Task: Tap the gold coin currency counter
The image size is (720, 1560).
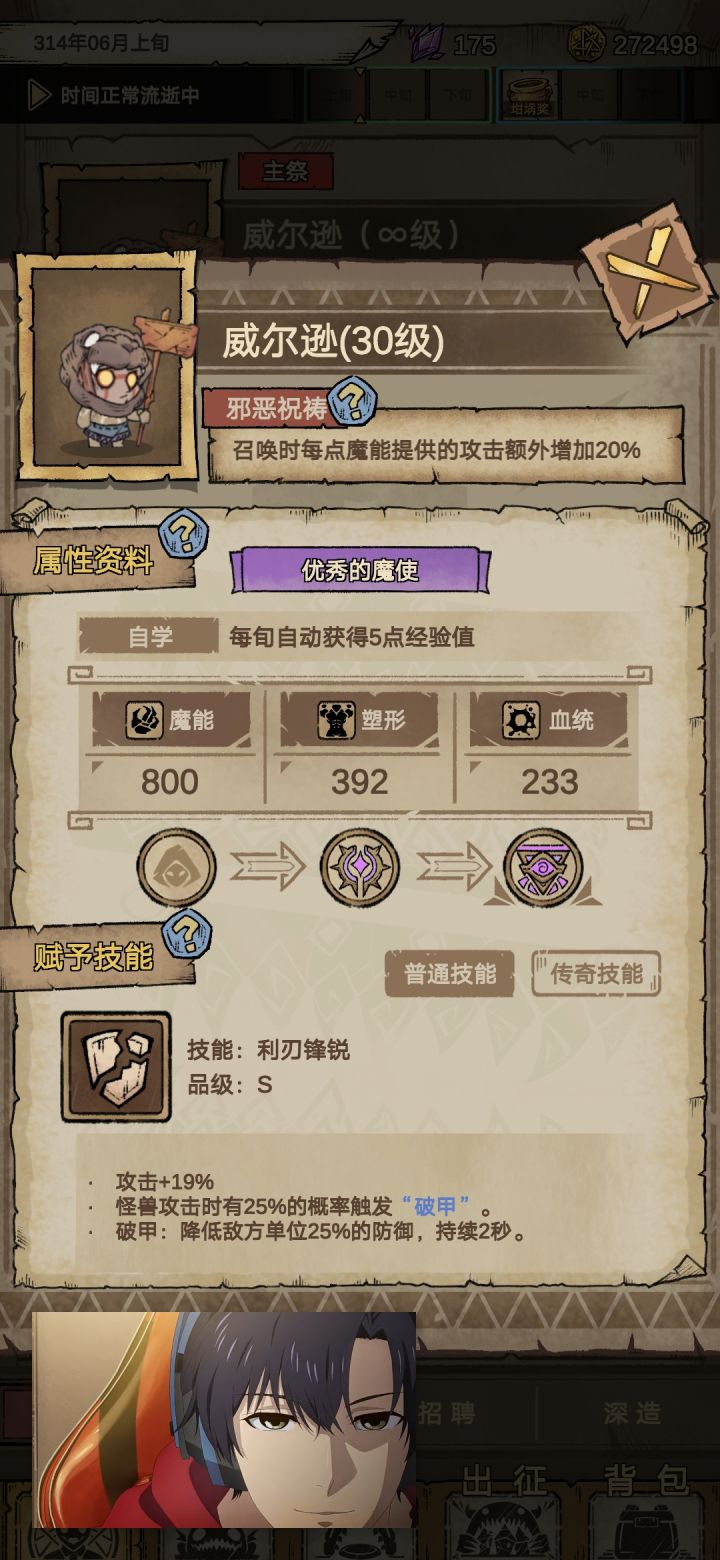Action: (632, 44)
